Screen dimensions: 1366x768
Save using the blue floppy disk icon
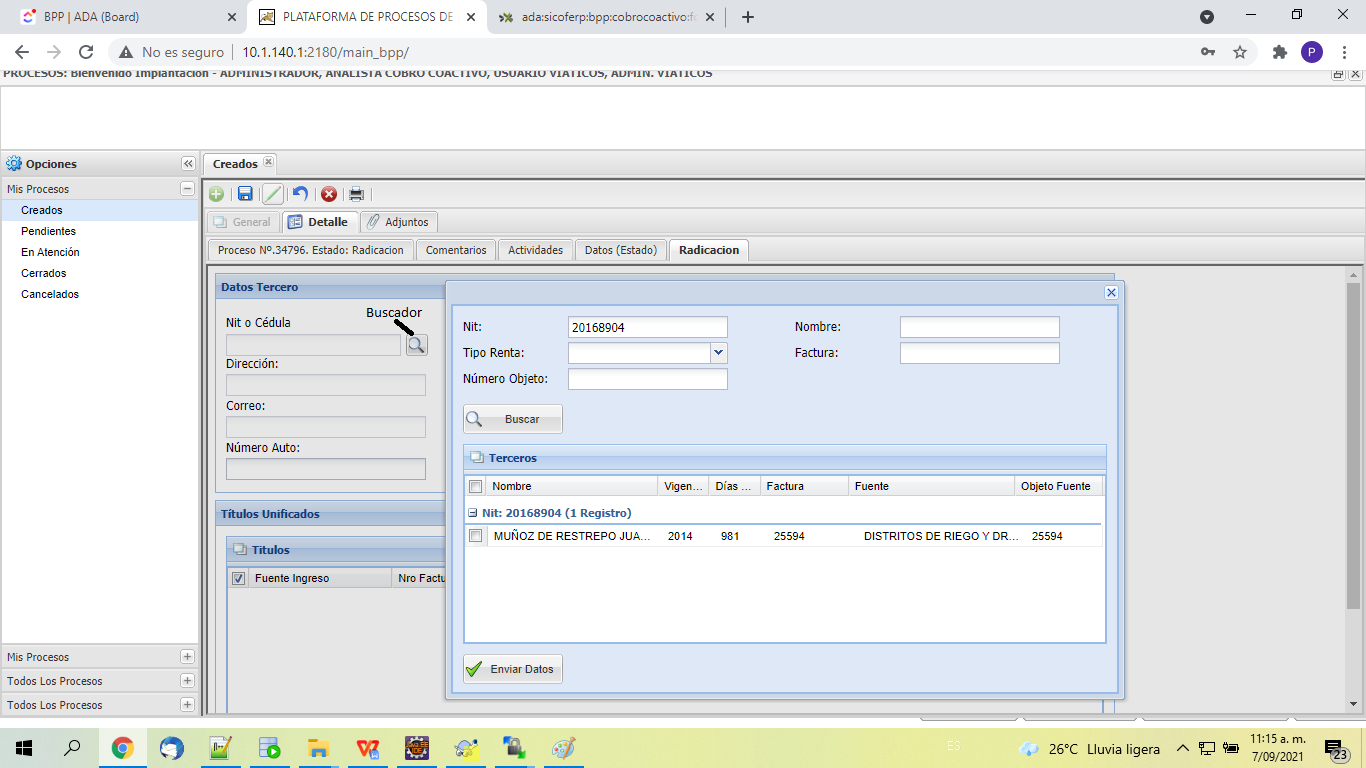pos(245,194)
